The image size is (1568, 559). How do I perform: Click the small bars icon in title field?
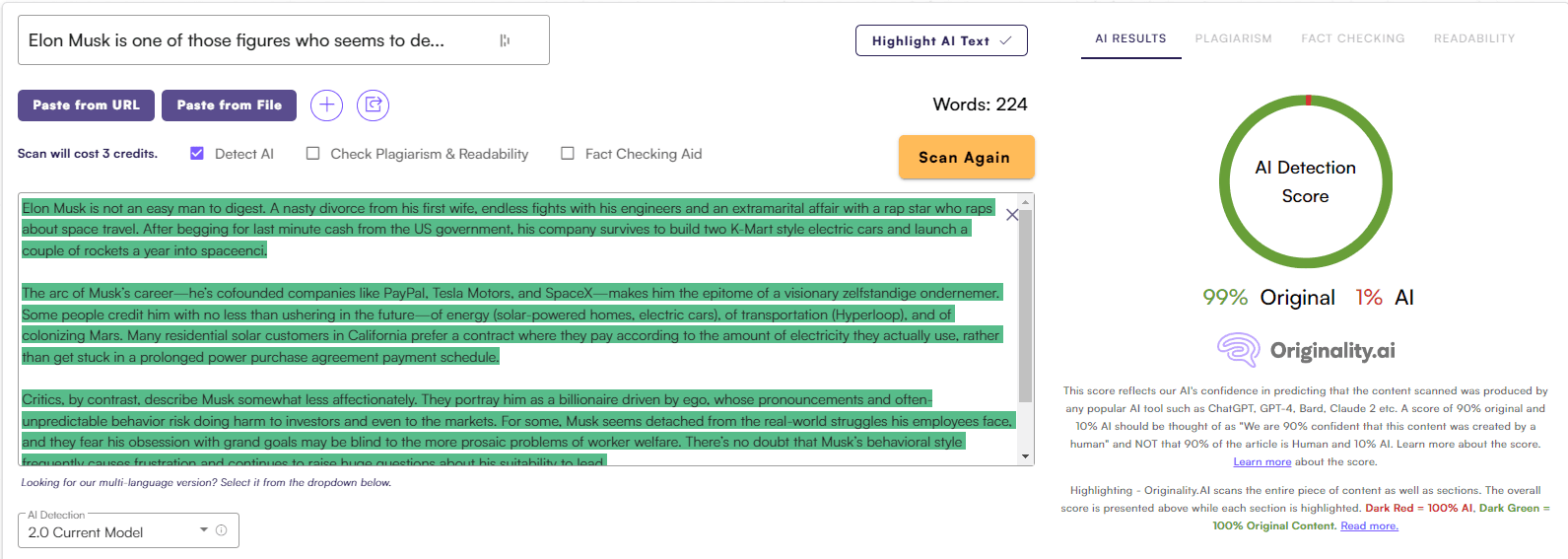point(505,40)
